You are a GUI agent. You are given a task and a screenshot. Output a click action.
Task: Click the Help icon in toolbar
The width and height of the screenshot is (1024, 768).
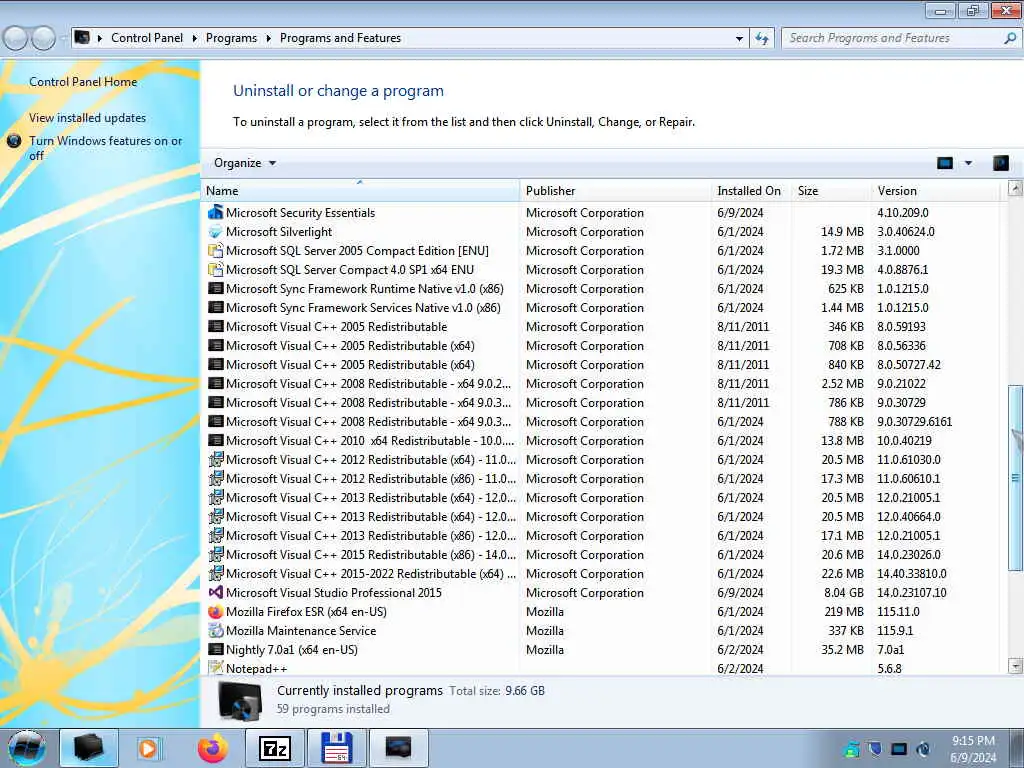pyautogui.click(x=1000, y=163)
